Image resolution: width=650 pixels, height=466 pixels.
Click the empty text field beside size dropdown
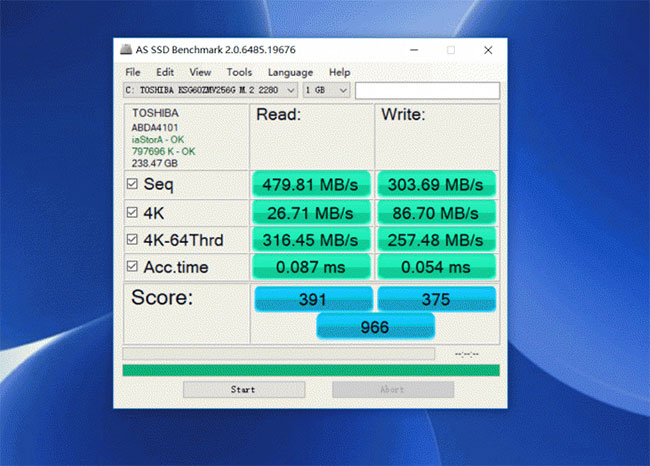427,90
